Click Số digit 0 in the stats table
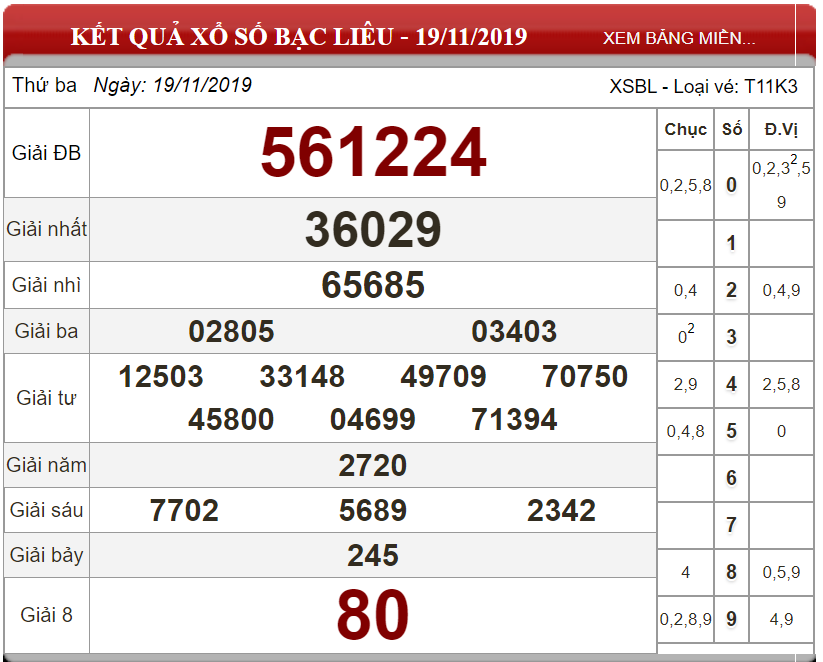Image resolution: width=823 pixels, height=662 pixels. (732, 185)
